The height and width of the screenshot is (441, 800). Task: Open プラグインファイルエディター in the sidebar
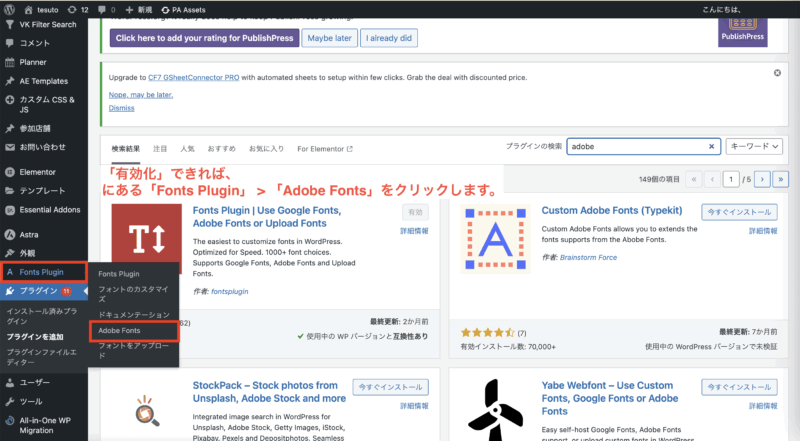[x=42, y=357]
